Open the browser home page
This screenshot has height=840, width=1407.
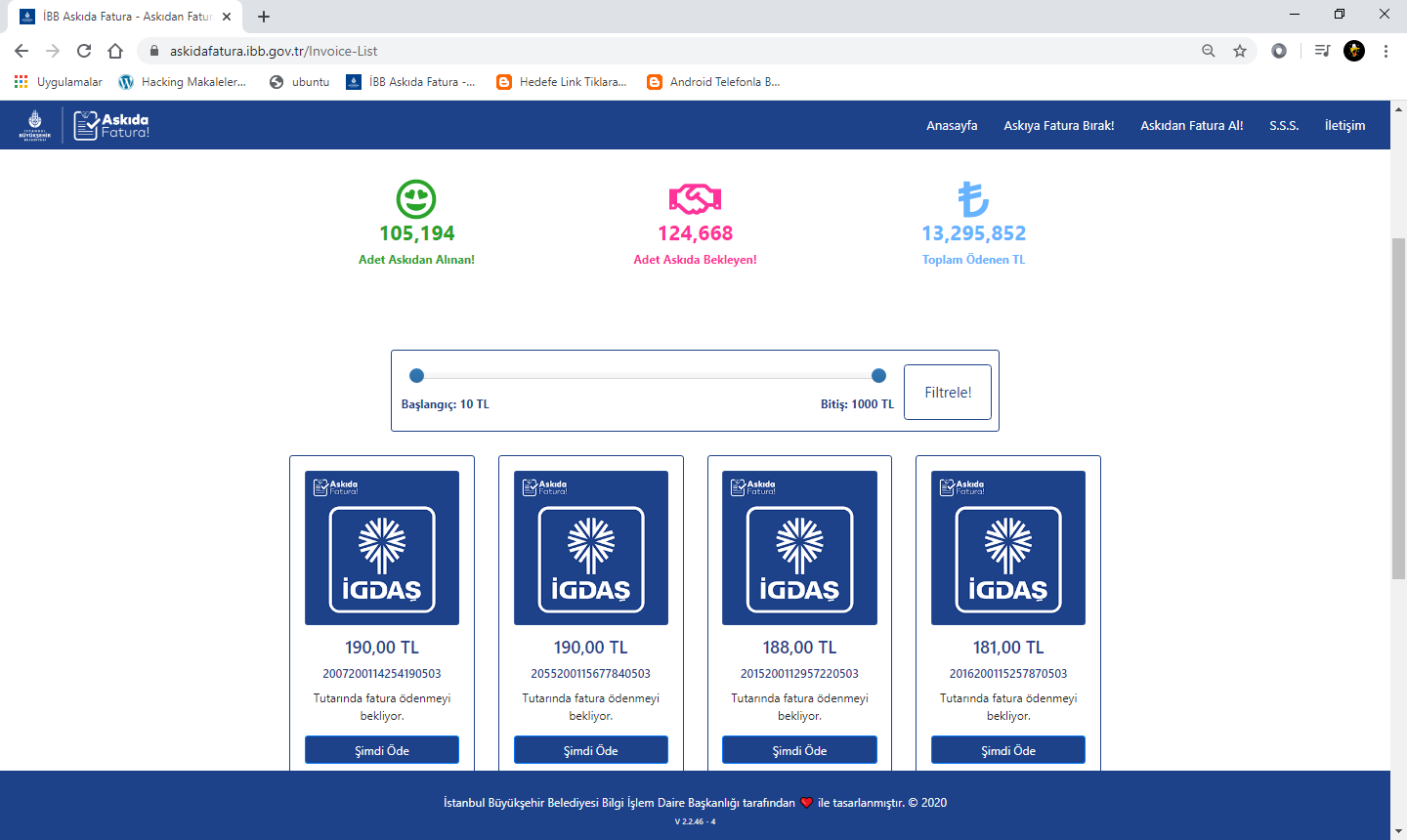click(x=115, y=51)
